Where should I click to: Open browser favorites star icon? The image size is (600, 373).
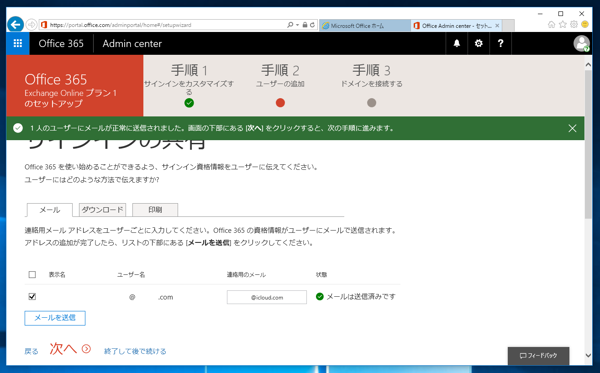[562, 25]
